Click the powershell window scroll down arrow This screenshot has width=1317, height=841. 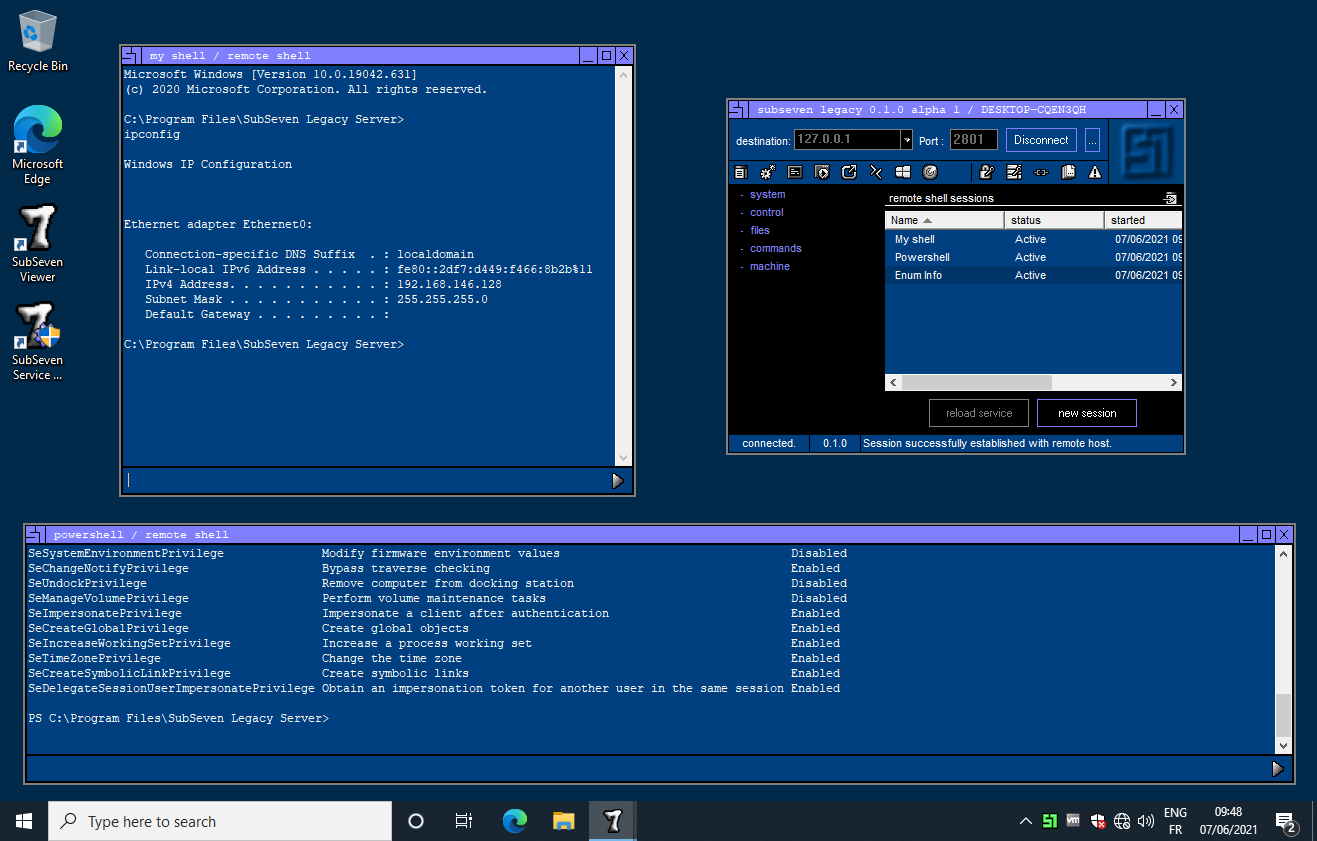[1284, 745]
